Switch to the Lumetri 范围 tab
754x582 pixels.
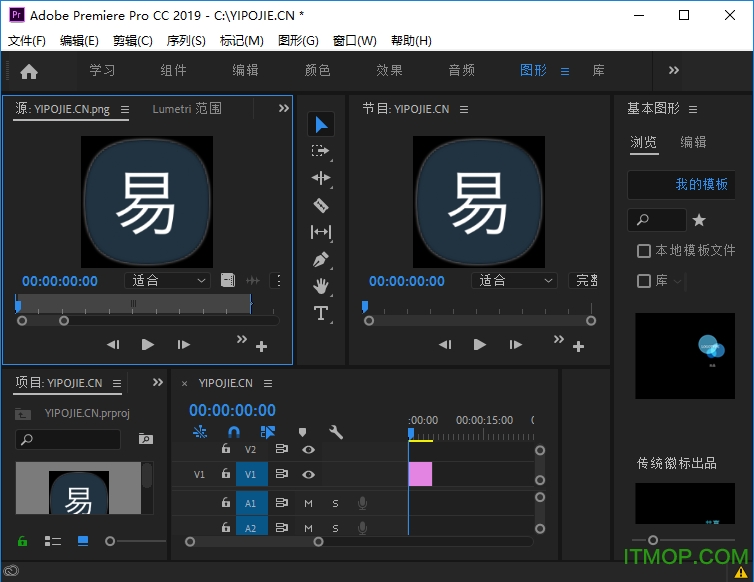187,109
